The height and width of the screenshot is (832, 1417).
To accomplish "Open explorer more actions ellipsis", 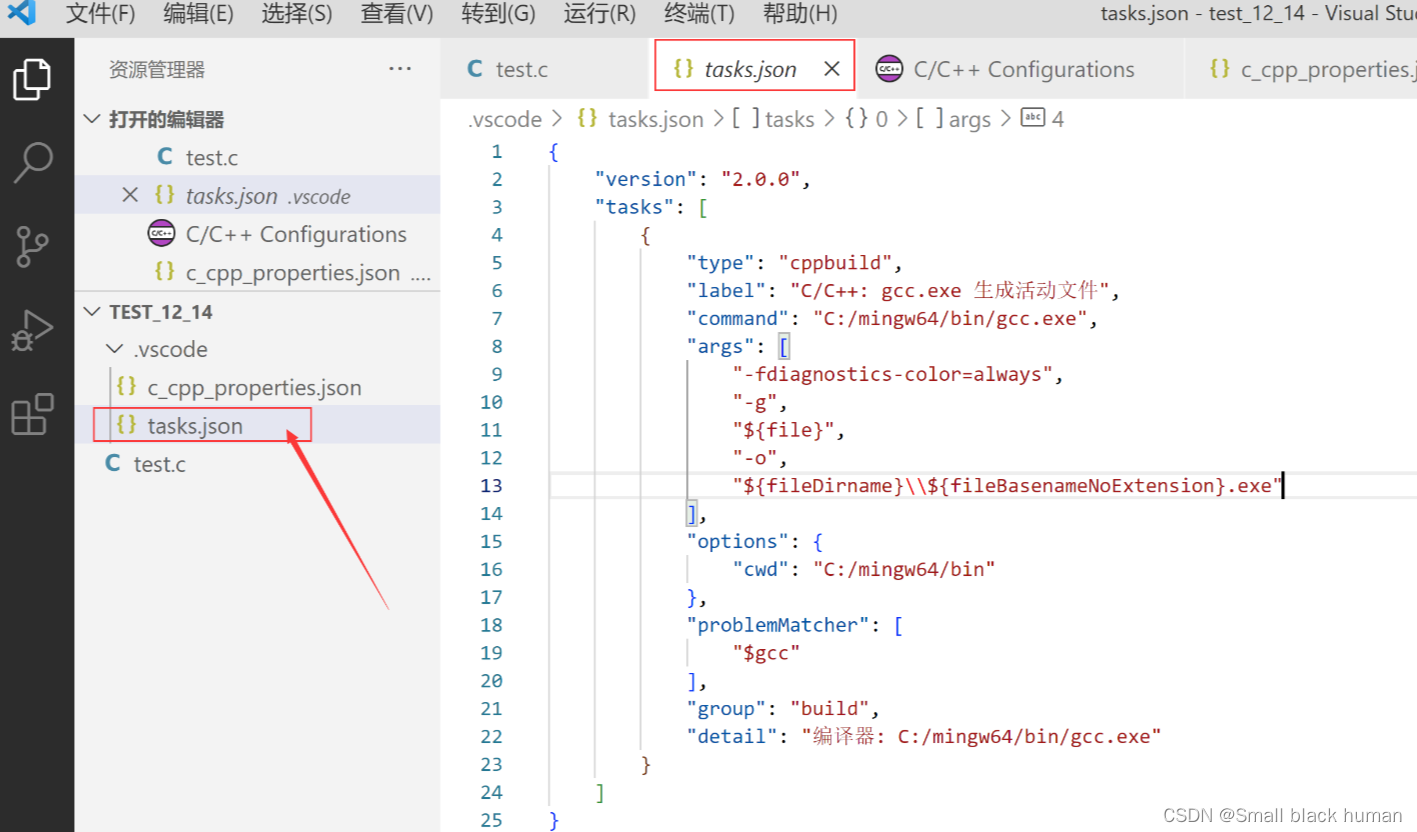I will click(x=400, y=69).
